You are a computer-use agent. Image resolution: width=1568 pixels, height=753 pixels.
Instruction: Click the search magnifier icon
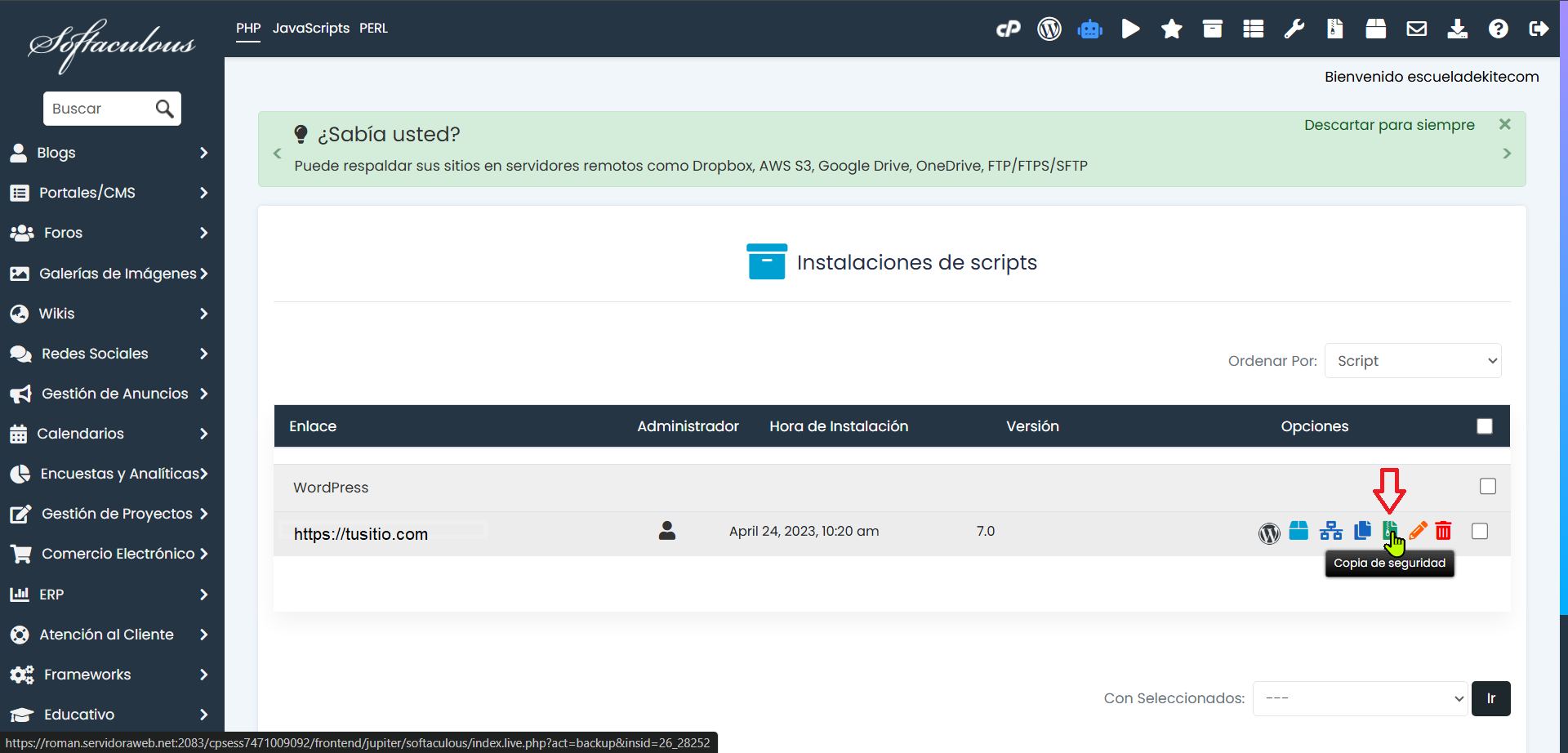[x=164, y=109]
